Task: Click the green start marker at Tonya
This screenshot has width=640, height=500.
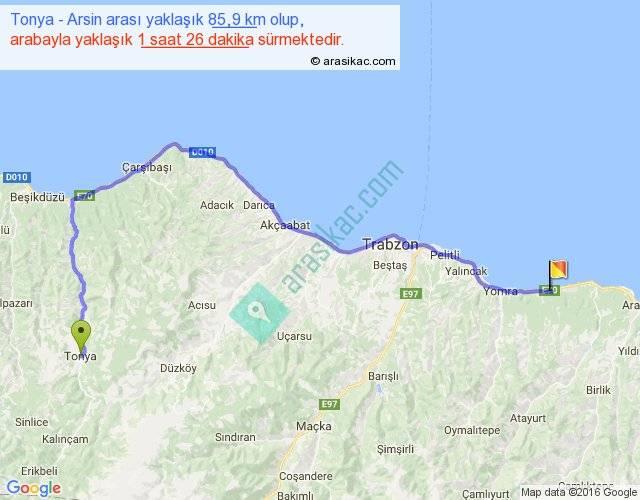Action: coord(82,334)
